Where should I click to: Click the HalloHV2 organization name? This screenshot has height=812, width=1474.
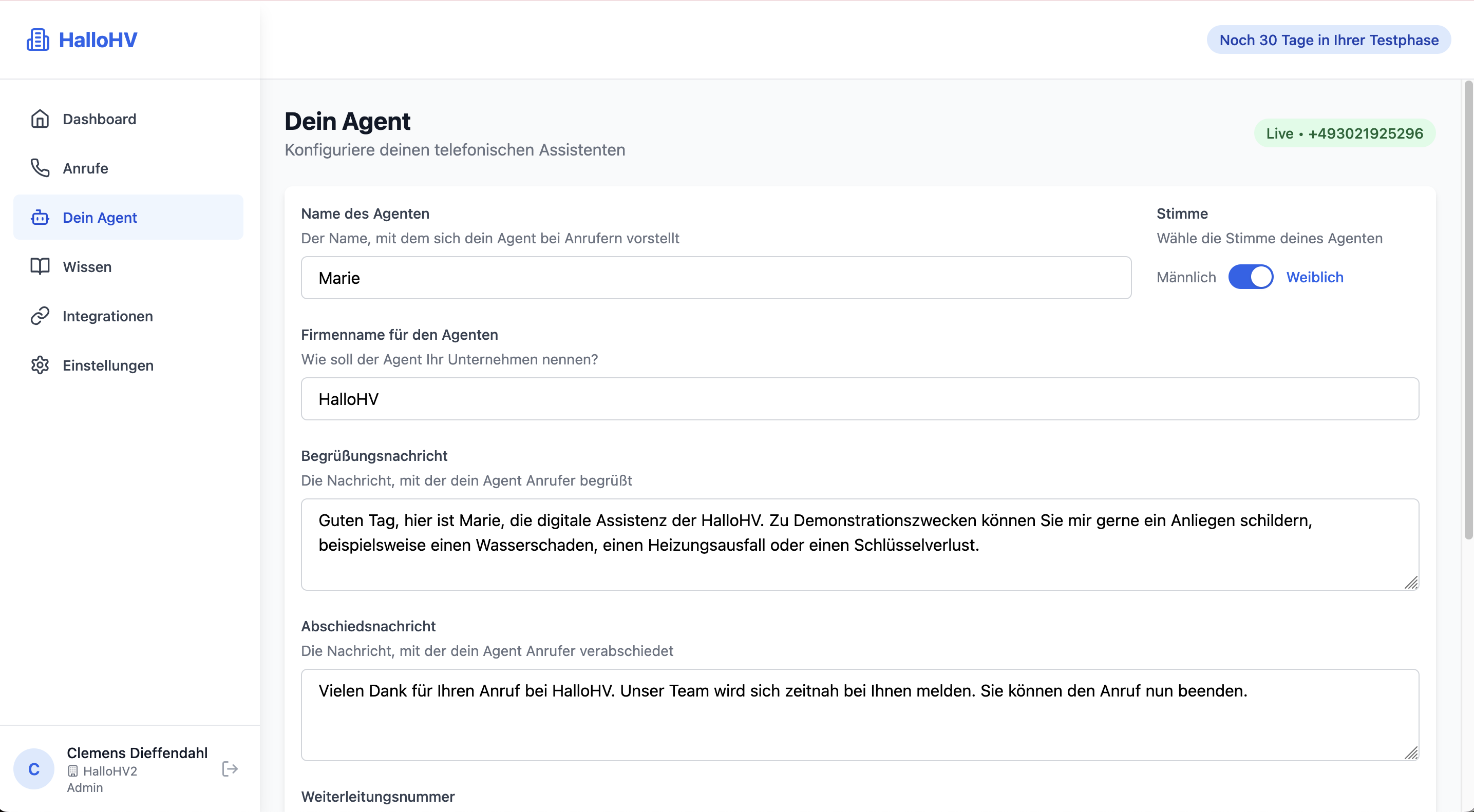110,771
